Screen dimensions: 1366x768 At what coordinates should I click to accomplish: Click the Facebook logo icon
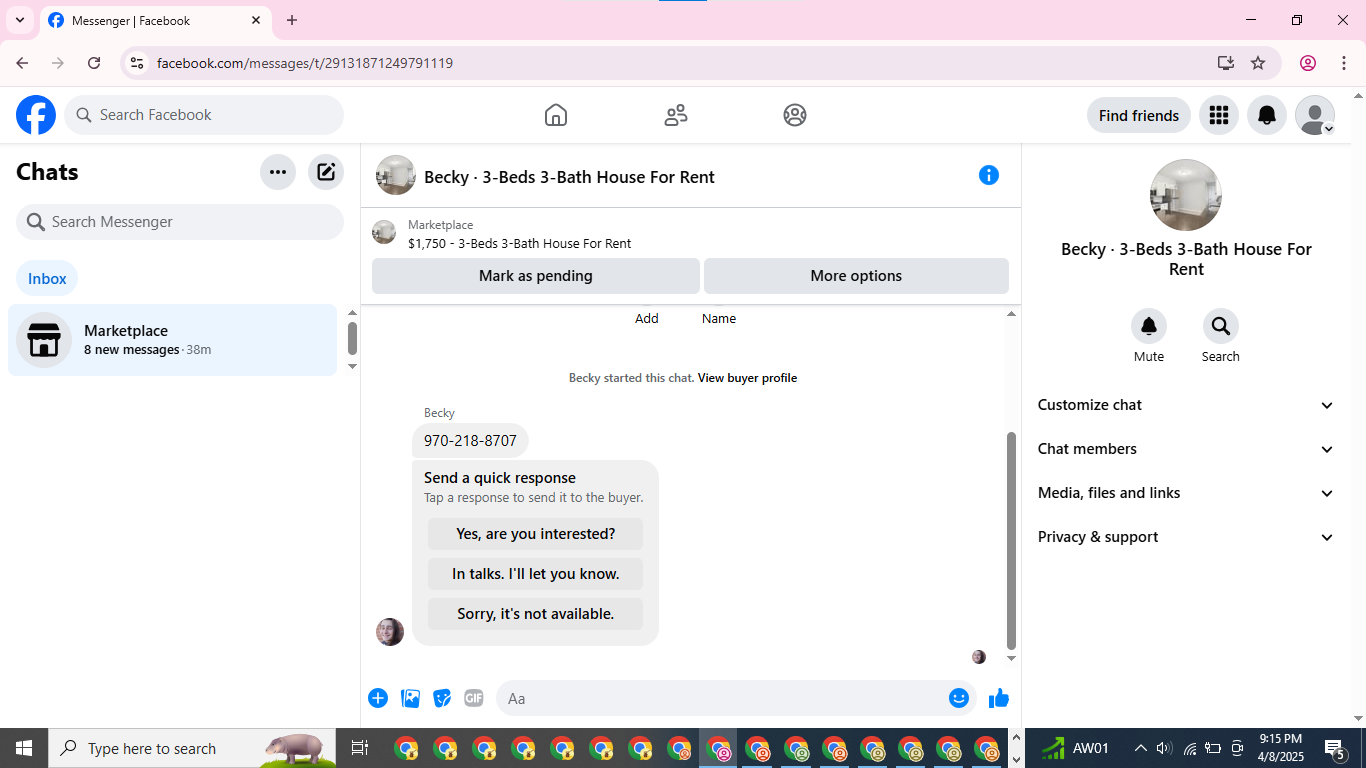(36, 115)
